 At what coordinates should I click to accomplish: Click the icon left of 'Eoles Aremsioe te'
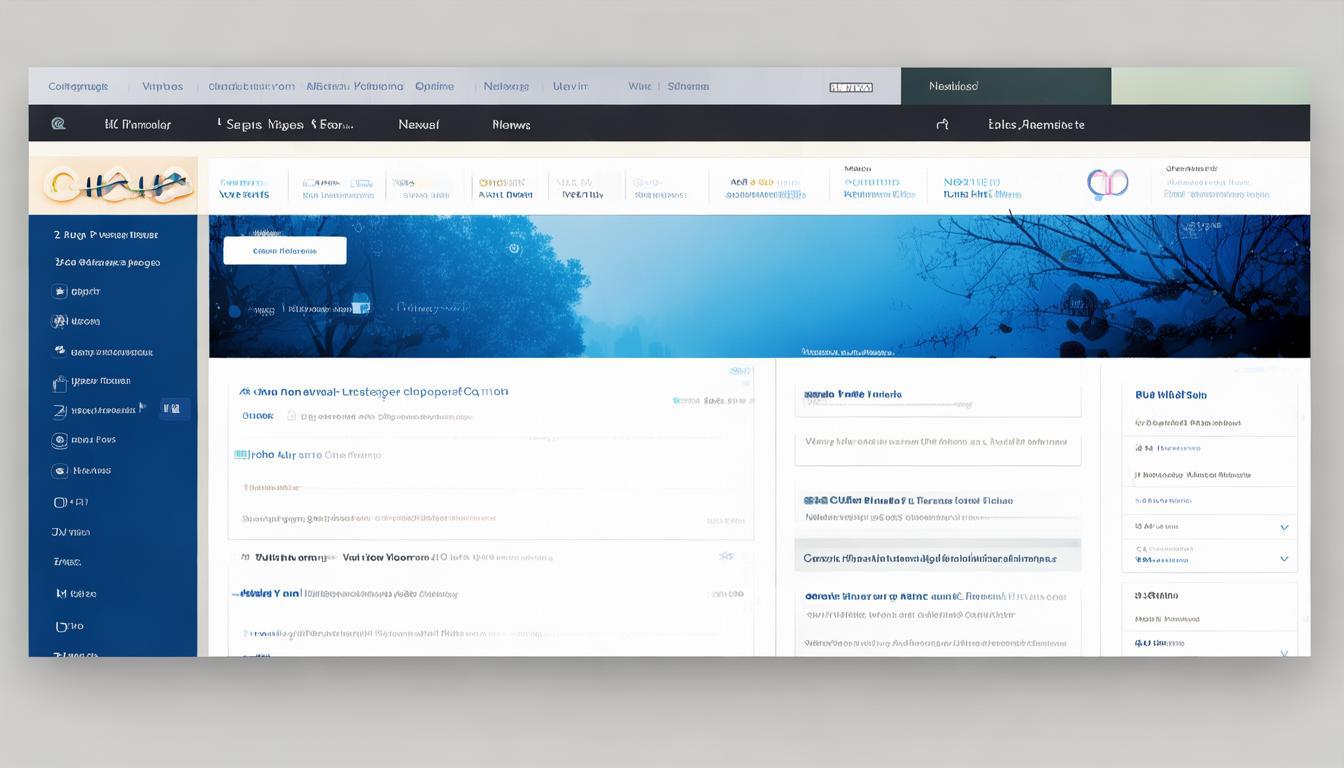(x=941, y=124)
